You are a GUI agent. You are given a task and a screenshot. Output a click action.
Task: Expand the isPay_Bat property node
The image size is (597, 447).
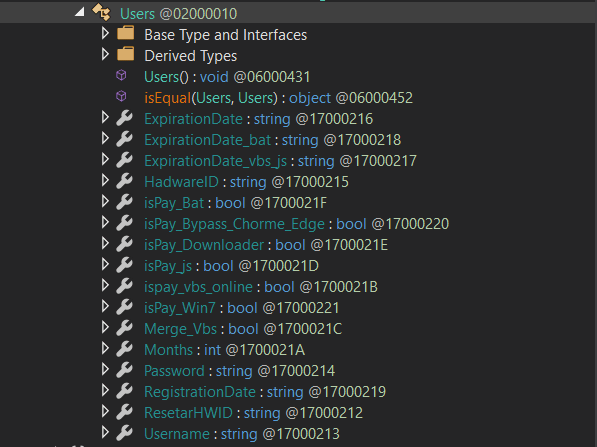(x=105, y=201)
